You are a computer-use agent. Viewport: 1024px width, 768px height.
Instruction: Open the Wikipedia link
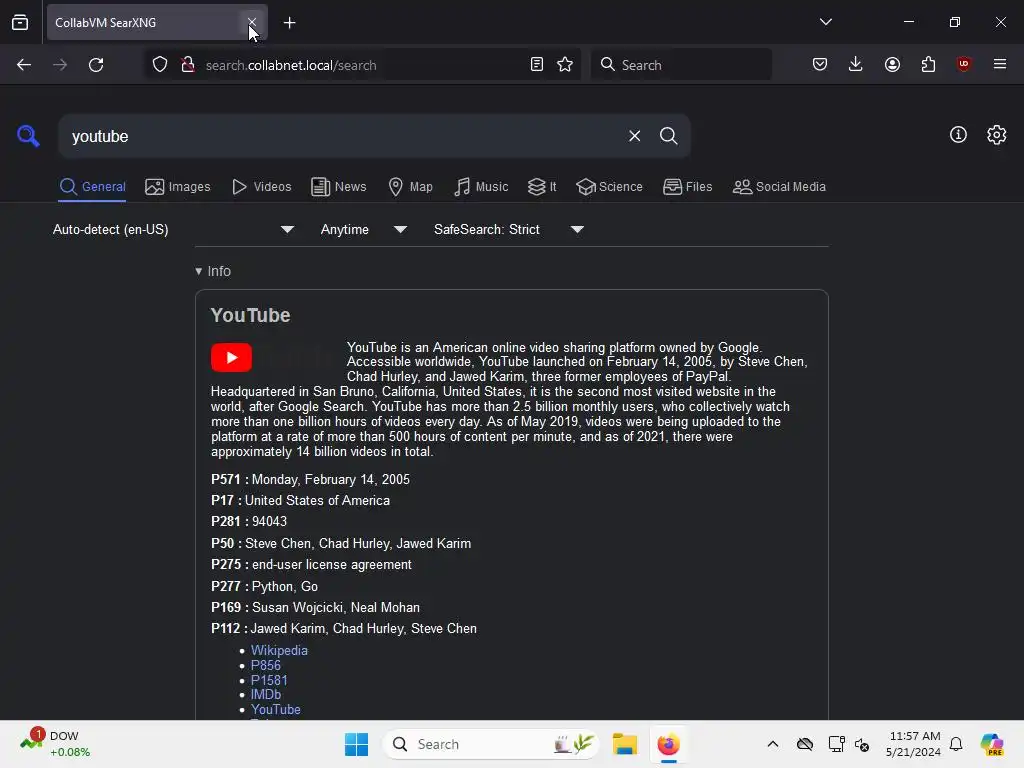coord(279,650)
